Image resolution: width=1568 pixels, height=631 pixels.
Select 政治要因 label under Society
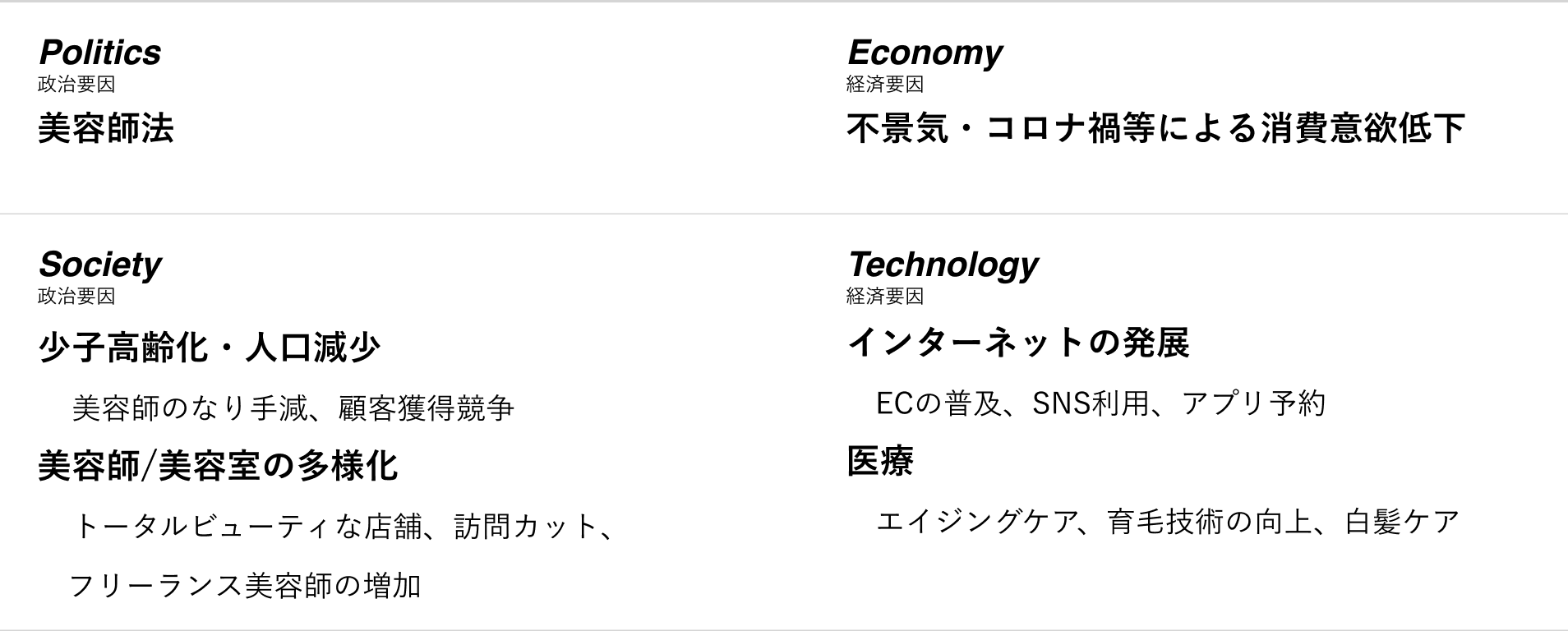click(76, 296)
